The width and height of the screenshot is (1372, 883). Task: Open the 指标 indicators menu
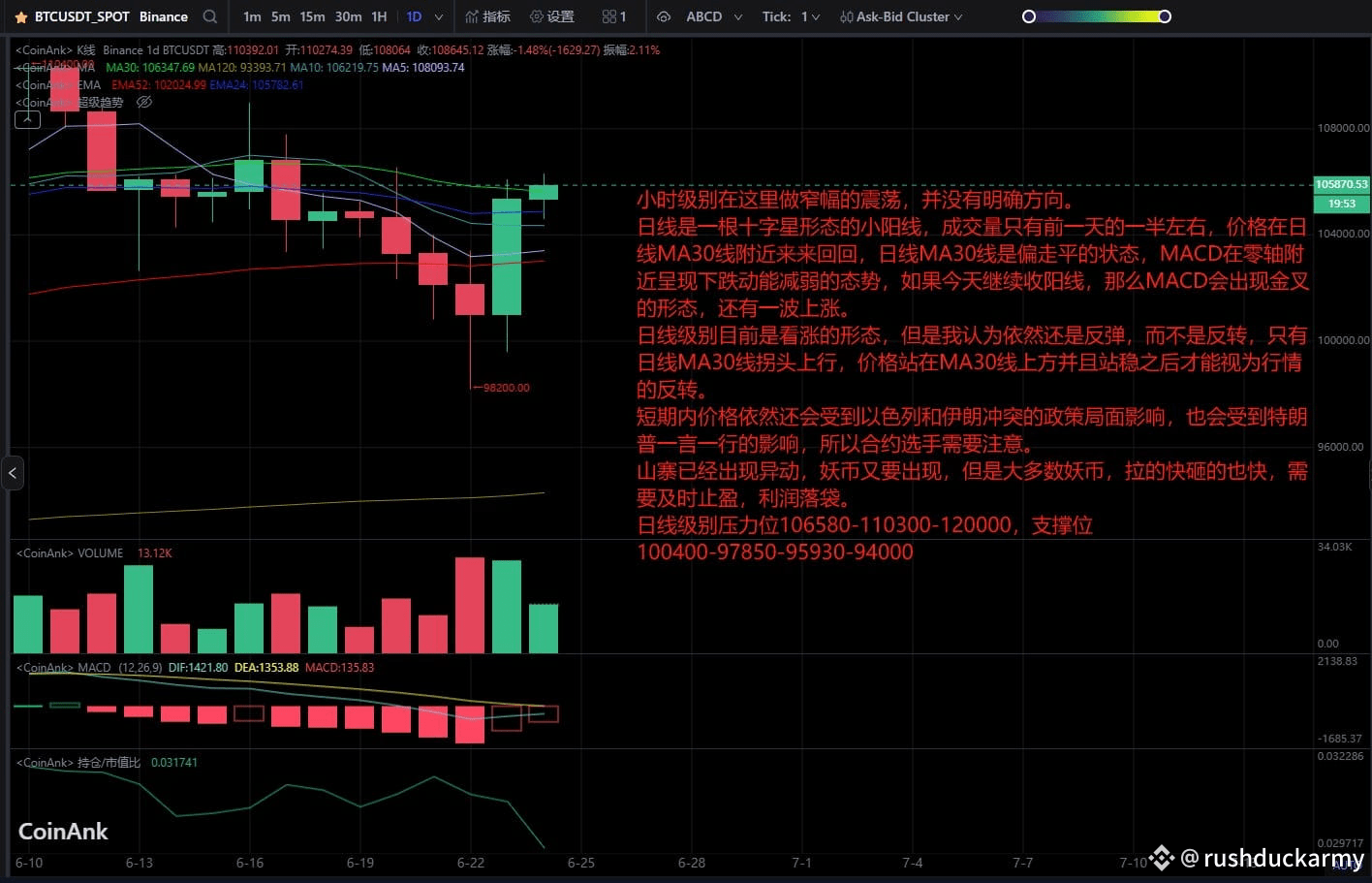(487, 16)
